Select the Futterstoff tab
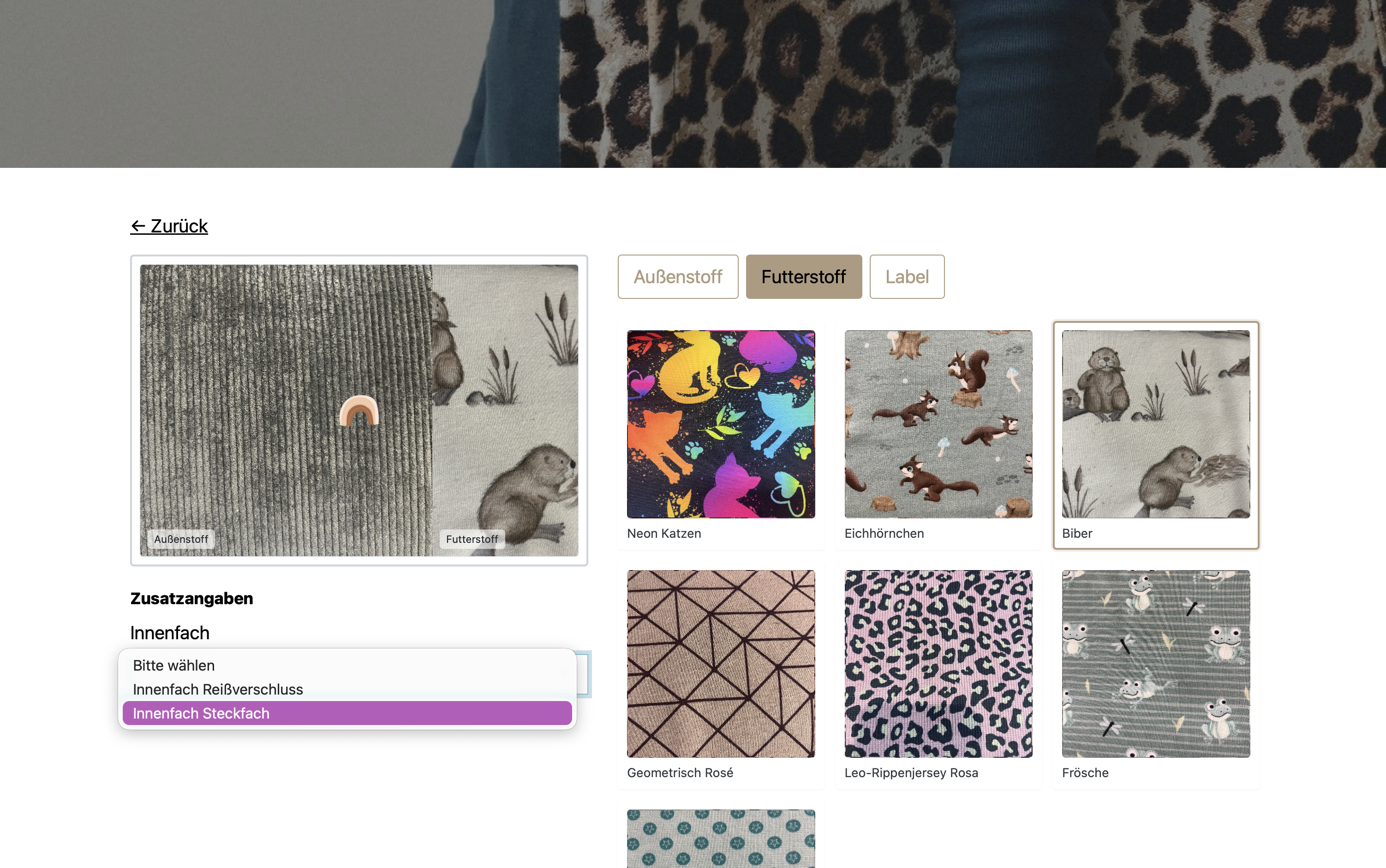The image size is (1386, 868). pos(803,277)
